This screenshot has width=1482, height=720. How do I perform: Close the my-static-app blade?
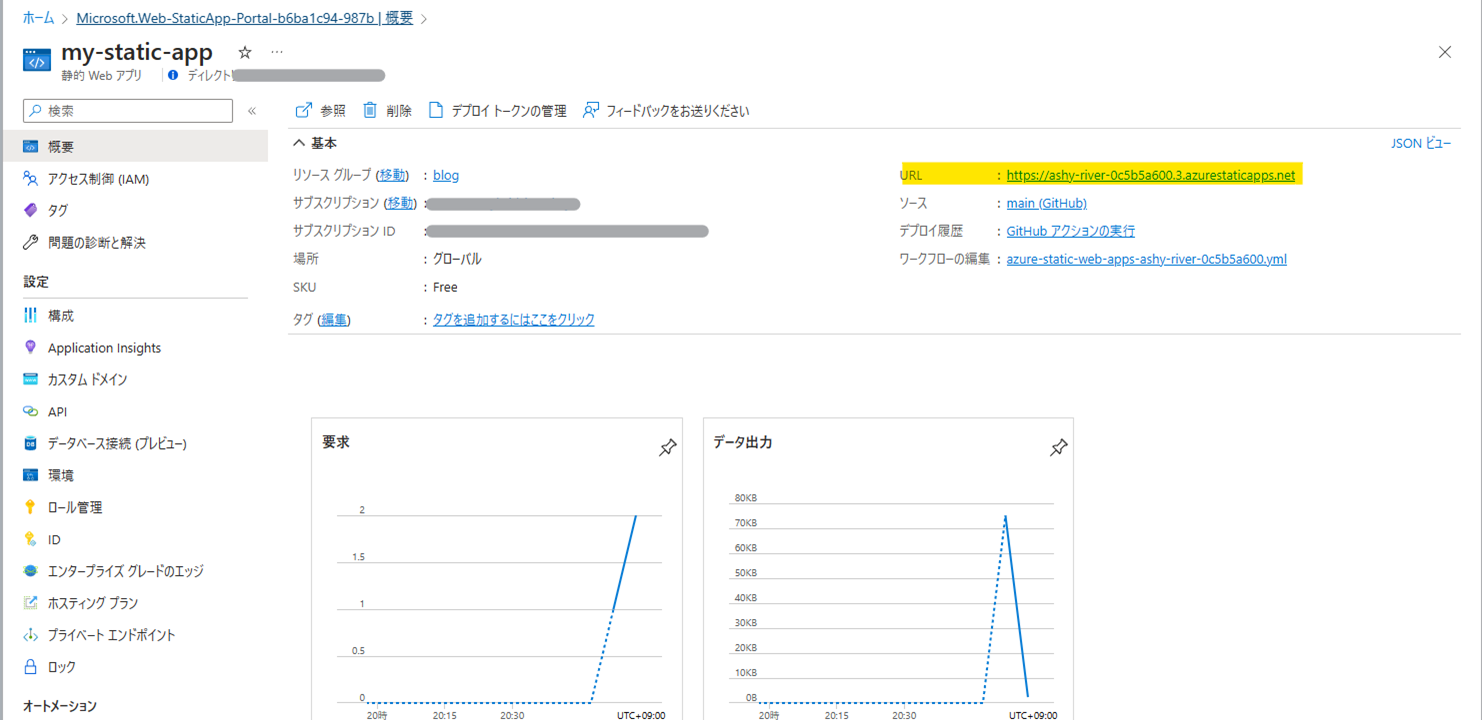(x=1444, y=52)
